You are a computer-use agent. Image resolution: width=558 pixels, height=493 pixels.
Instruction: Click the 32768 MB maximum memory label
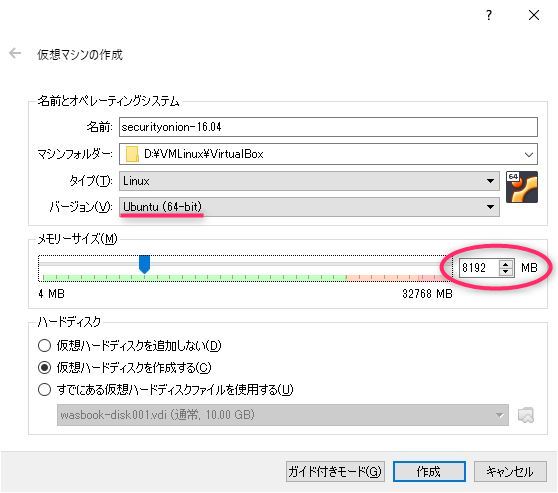[427, 294]
